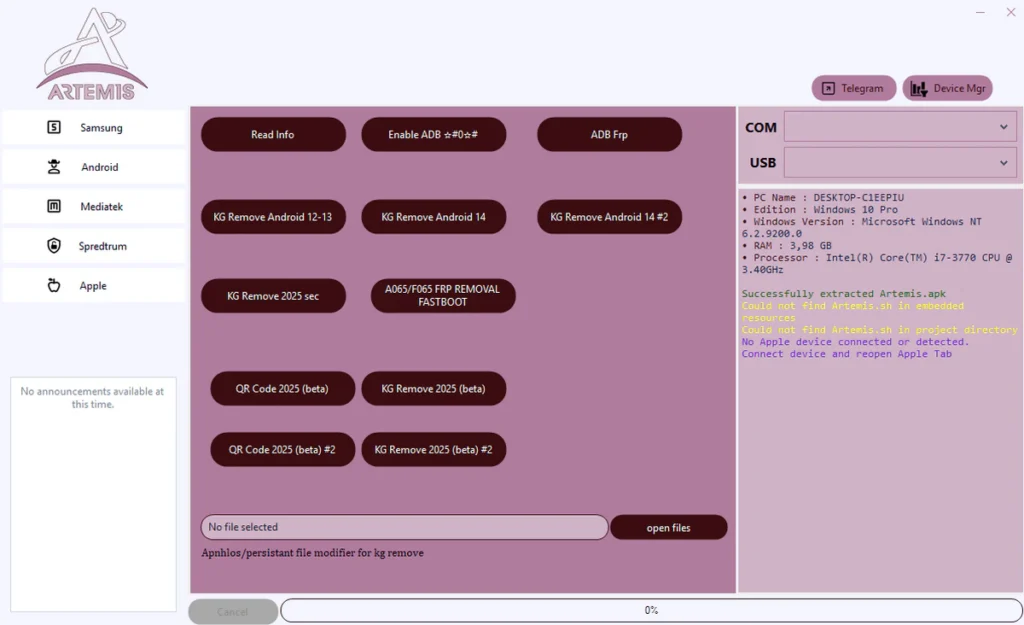The width and height of the screenshot is (1024, 625).
Task: Click the Processor Intel Core i7-3770 line
Action: (877, 264)
